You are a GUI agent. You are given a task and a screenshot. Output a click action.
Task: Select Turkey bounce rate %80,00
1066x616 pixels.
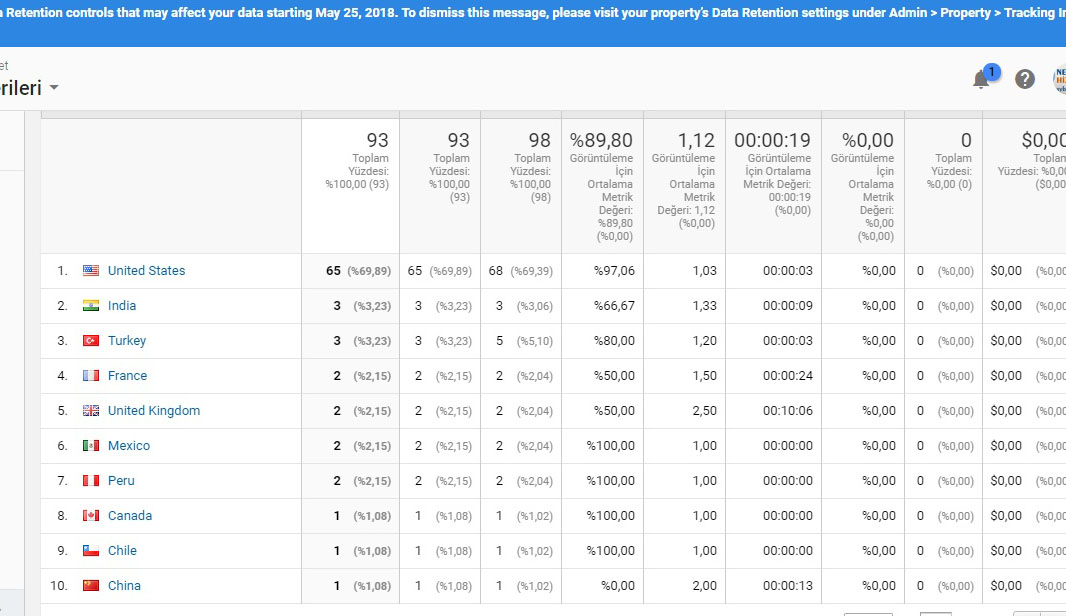[614, 341]
